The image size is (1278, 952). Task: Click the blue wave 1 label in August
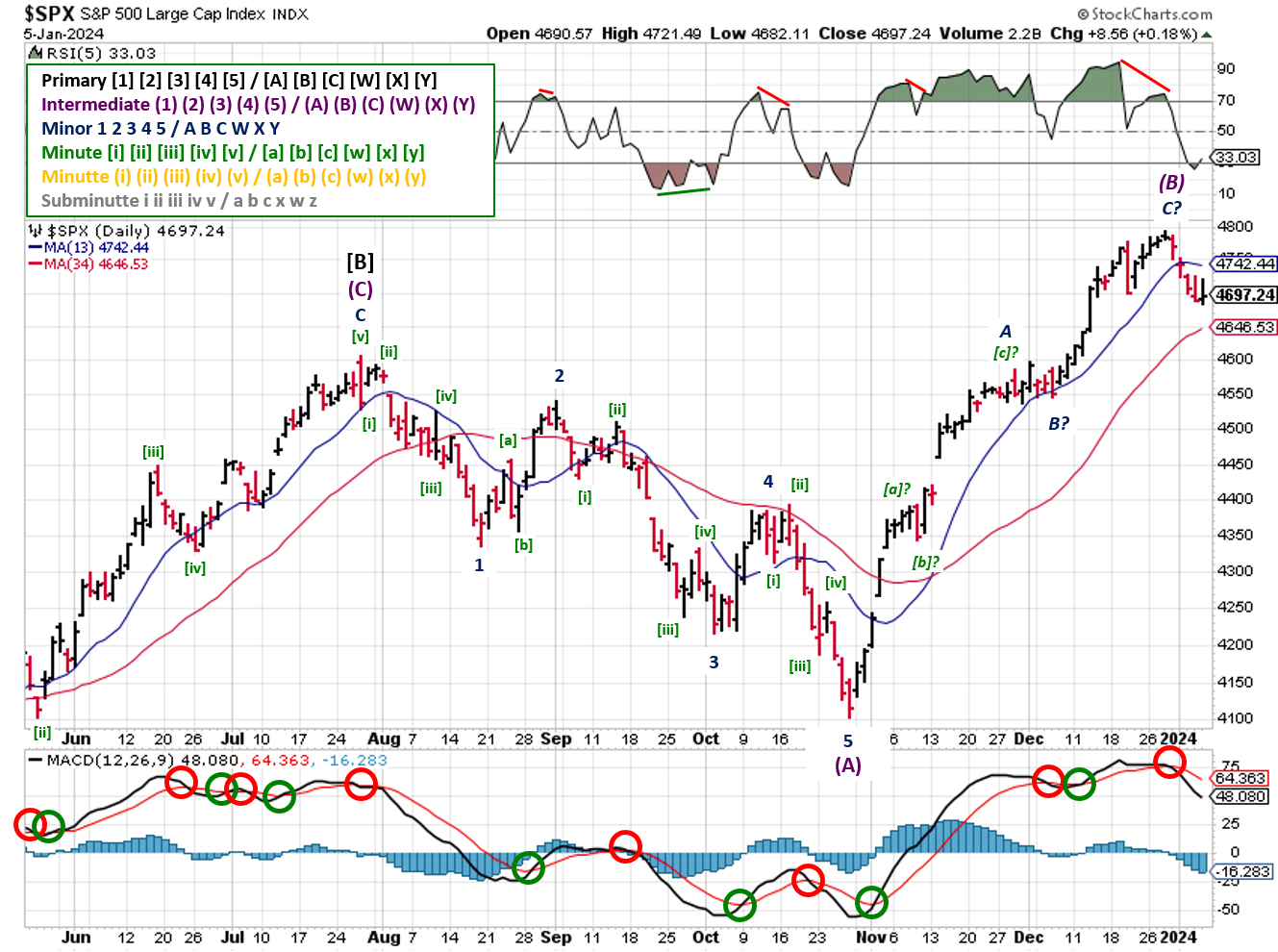point(479,565)
